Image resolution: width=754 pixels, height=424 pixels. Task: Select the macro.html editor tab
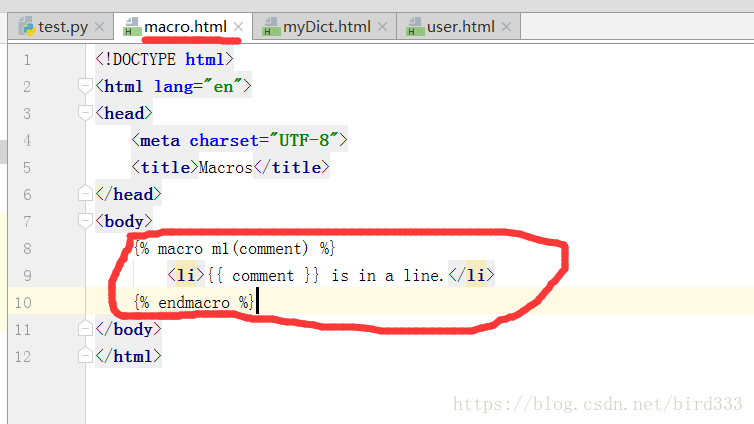(183, 27)
